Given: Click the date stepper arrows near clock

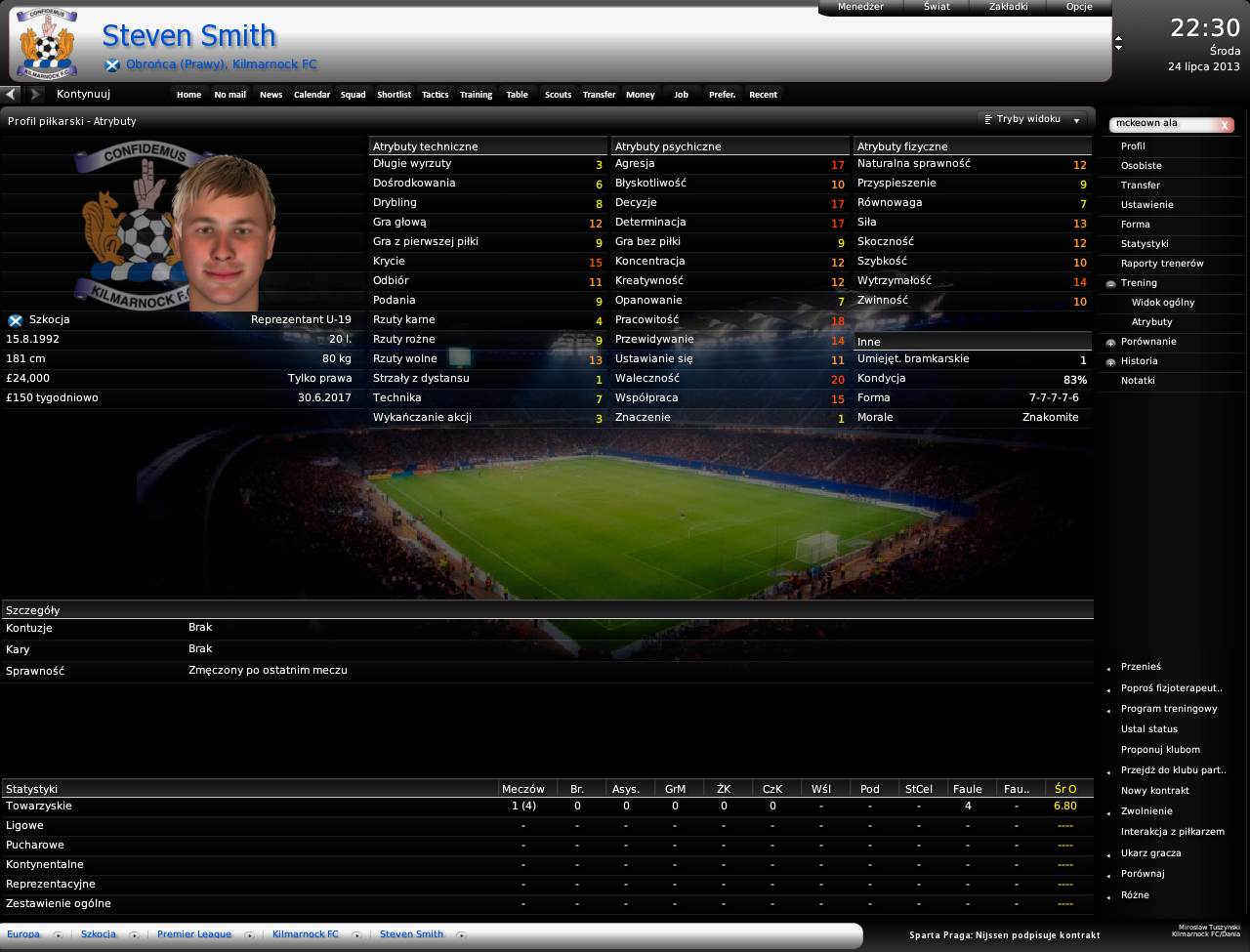Looking at the screenshot, I should (1118, 44).
